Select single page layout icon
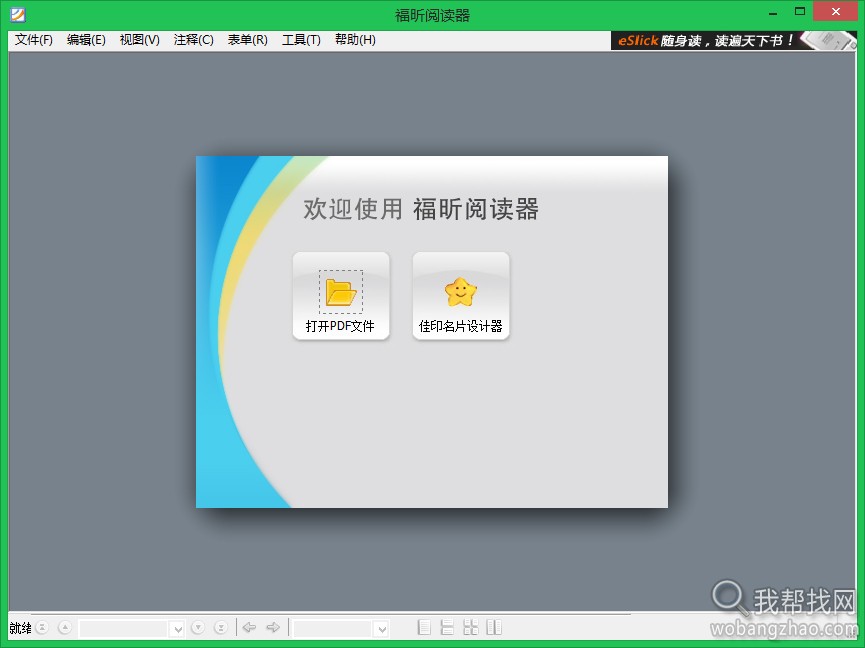This screenshot has width=865, height=648. coord(424,627)
